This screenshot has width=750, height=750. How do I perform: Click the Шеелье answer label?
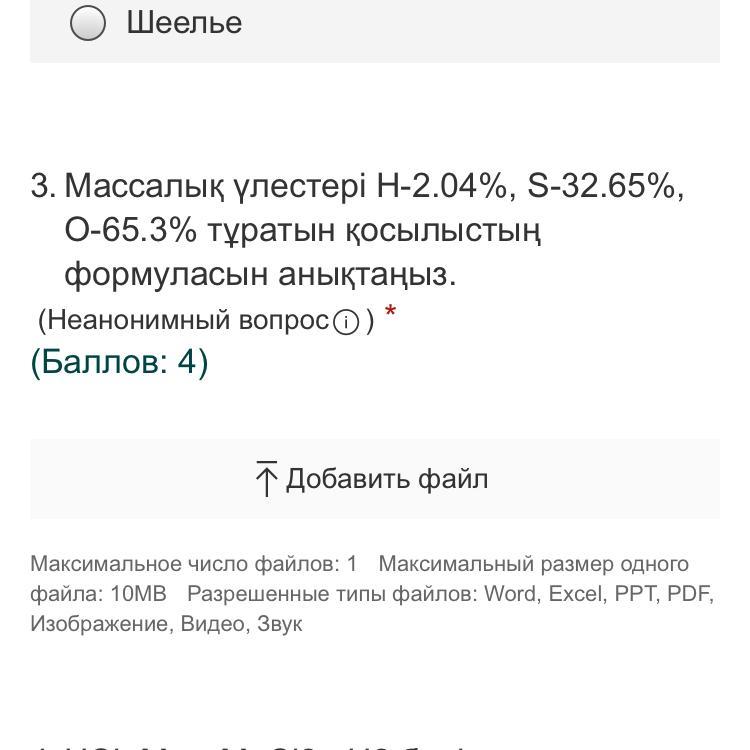pyautogui.click(x=184, y=23)
